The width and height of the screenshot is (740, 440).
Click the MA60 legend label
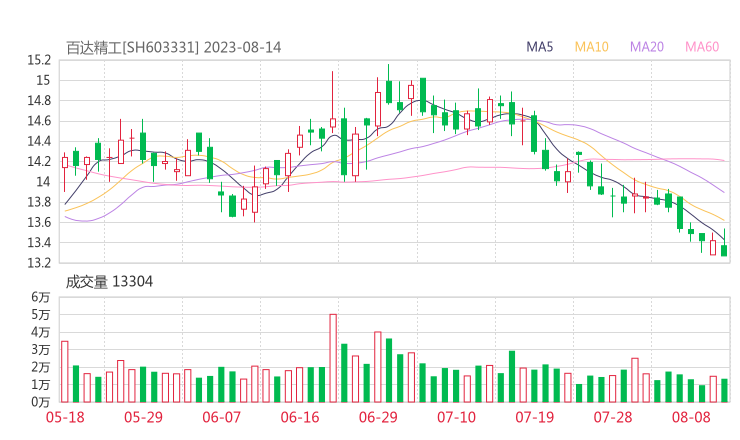click(x=702, y=47)
